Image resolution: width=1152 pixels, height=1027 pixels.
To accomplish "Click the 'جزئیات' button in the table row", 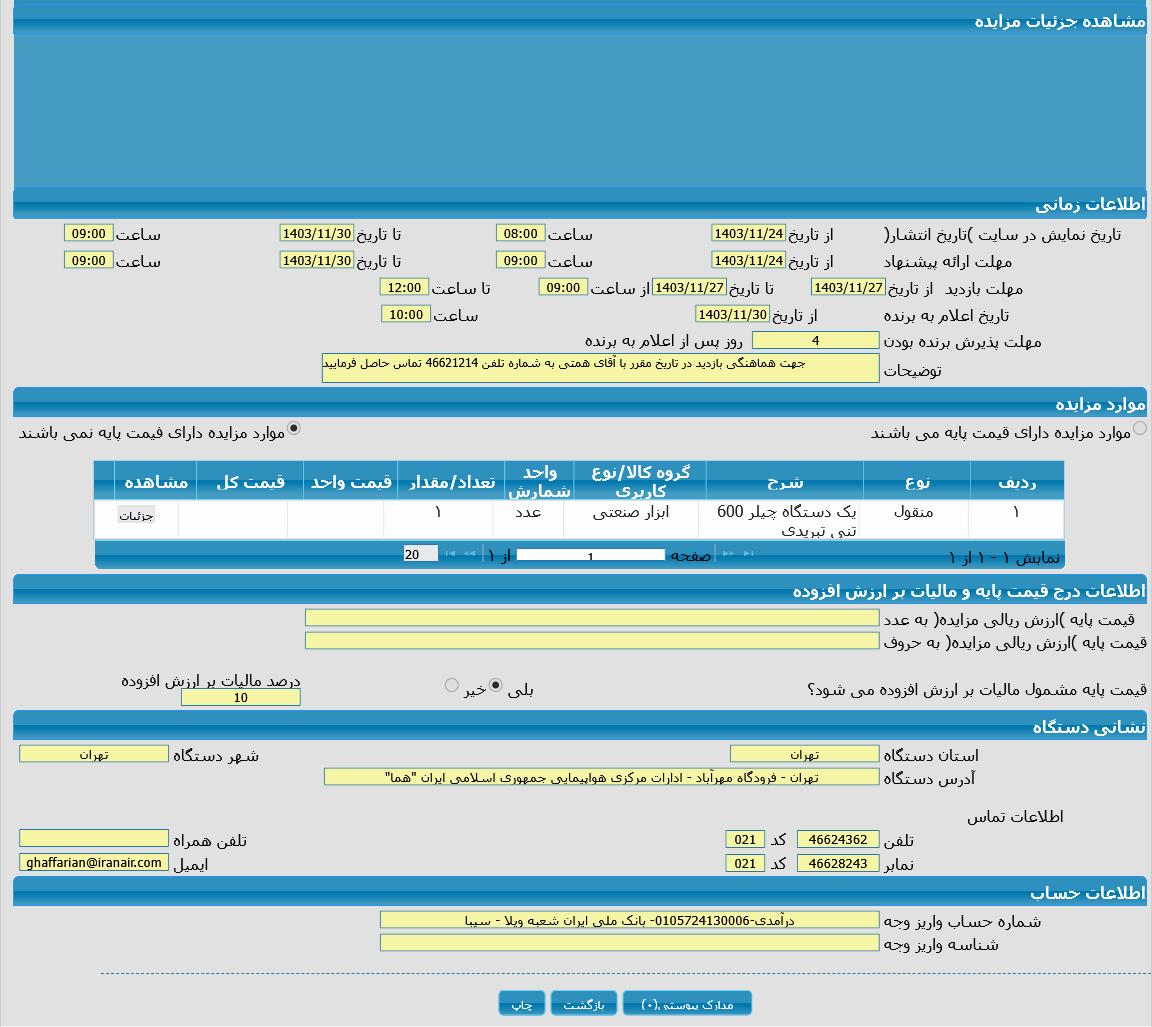I will click(136, 516).
